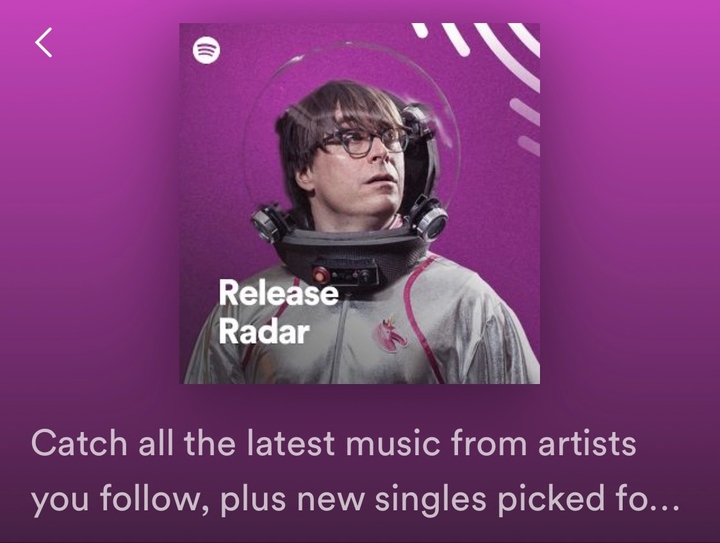Click the right helmet connector valve
The image size is (720, 543).
pyautogui.click(x=429, y=220)
